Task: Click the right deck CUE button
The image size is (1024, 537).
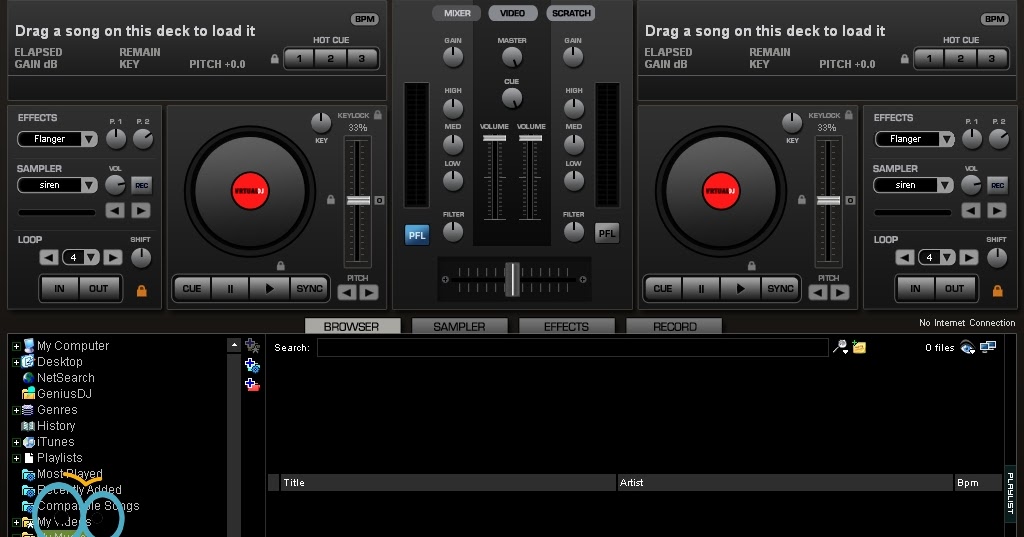Action: coord(662,288)
